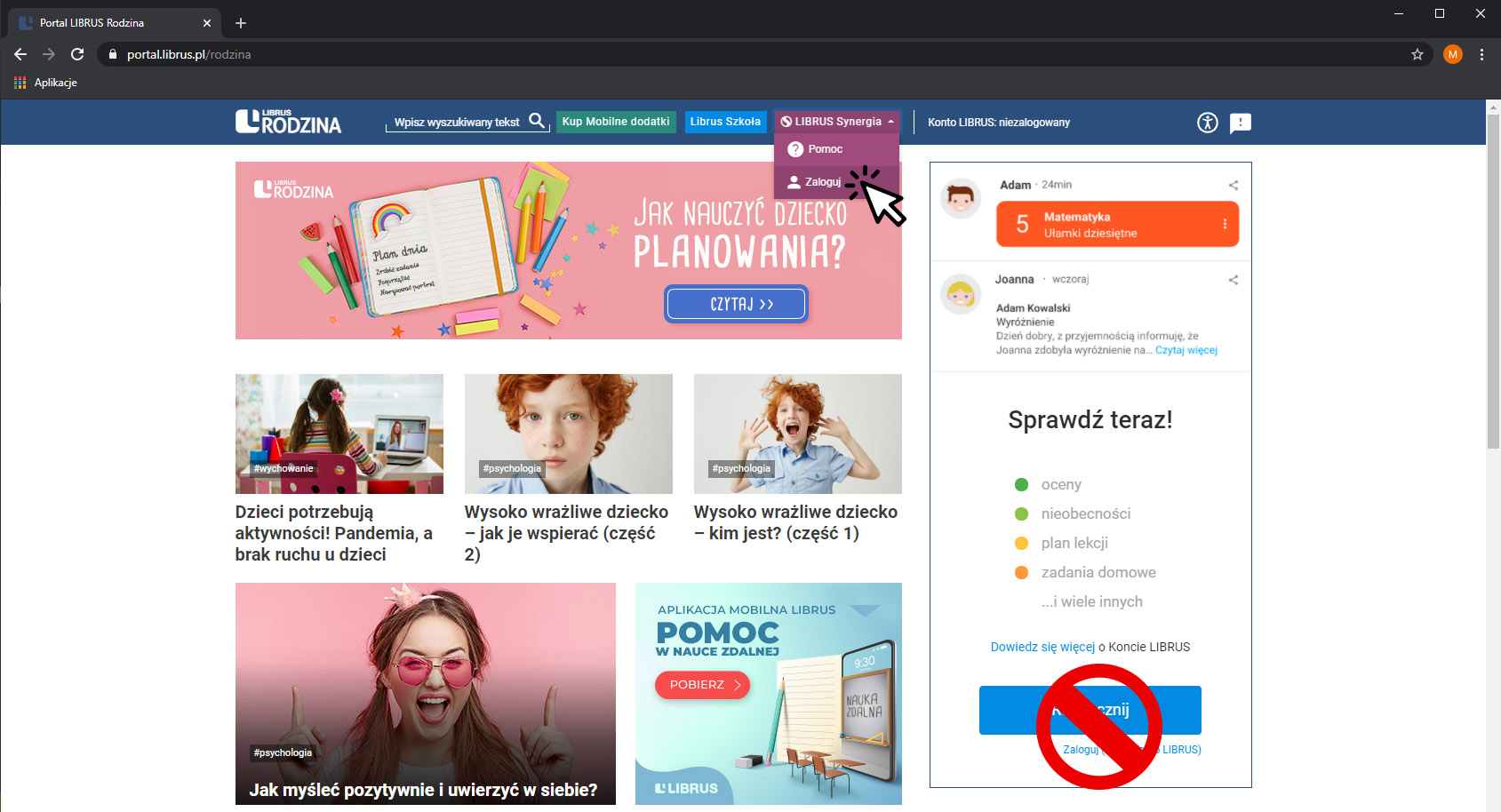1501x812 pixels.
Task: Reload the page
Action: pyautogui.click(x=77, y=54)
